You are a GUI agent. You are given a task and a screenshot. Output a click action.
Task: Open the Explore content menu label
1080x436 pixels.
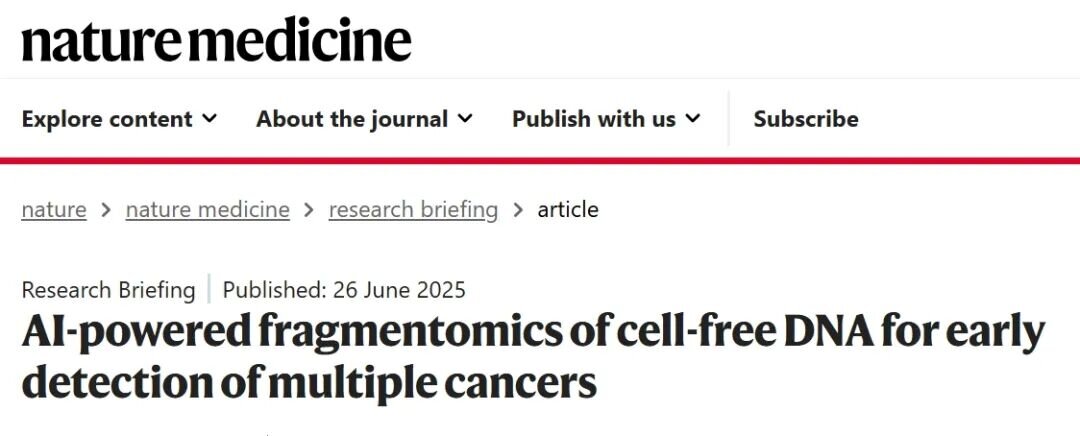tap(107, 118)
